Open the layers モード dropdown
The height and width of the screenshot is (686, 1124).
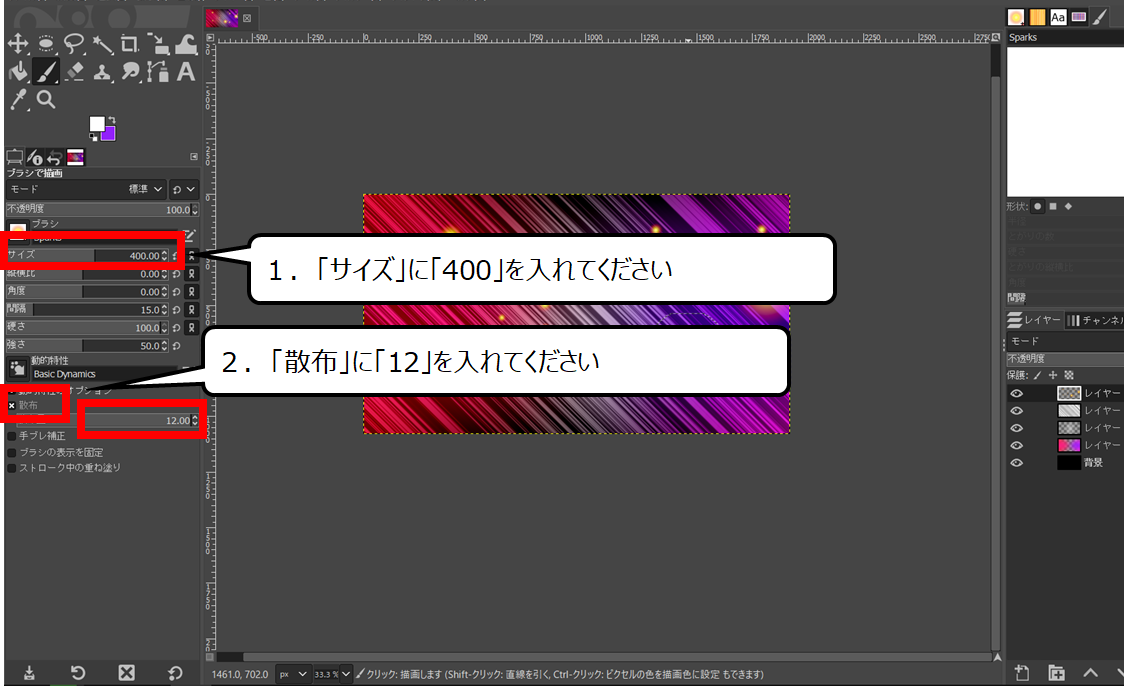pos(1065,341)
